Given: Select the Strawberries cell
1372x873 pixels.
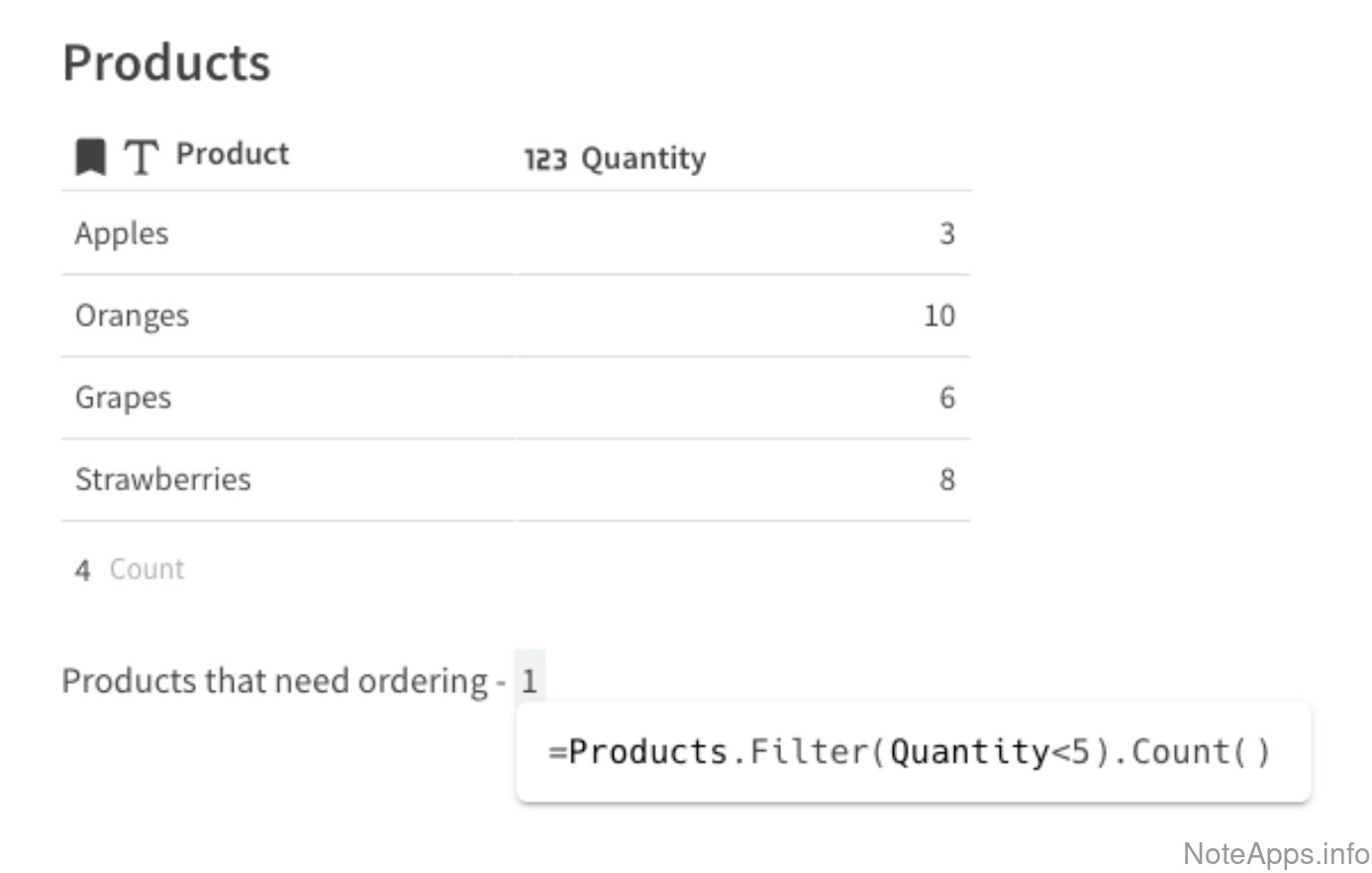Looking at the screenshot, I should [163, 480].
